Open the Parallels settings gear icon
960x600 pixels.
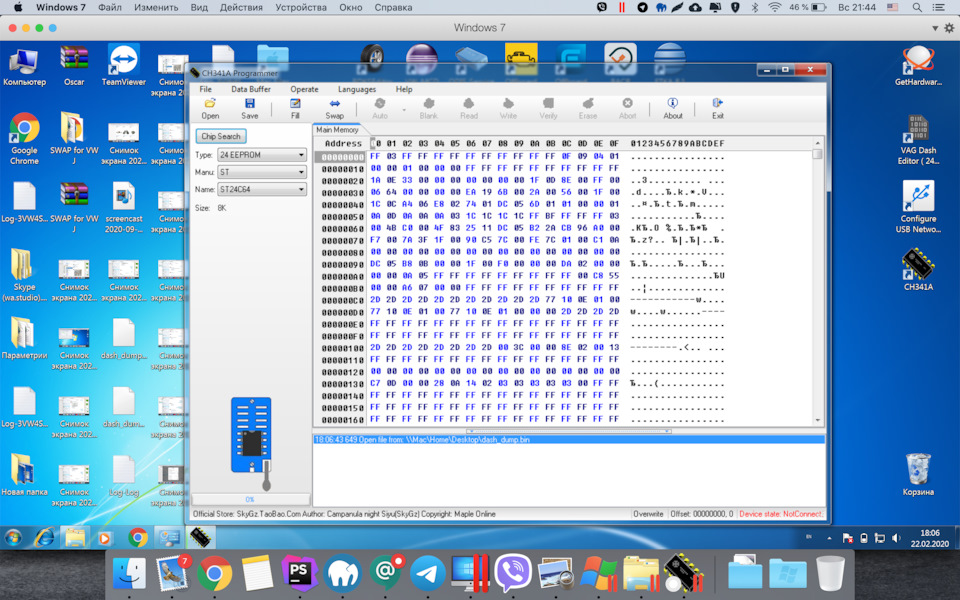tap(949, 28)
